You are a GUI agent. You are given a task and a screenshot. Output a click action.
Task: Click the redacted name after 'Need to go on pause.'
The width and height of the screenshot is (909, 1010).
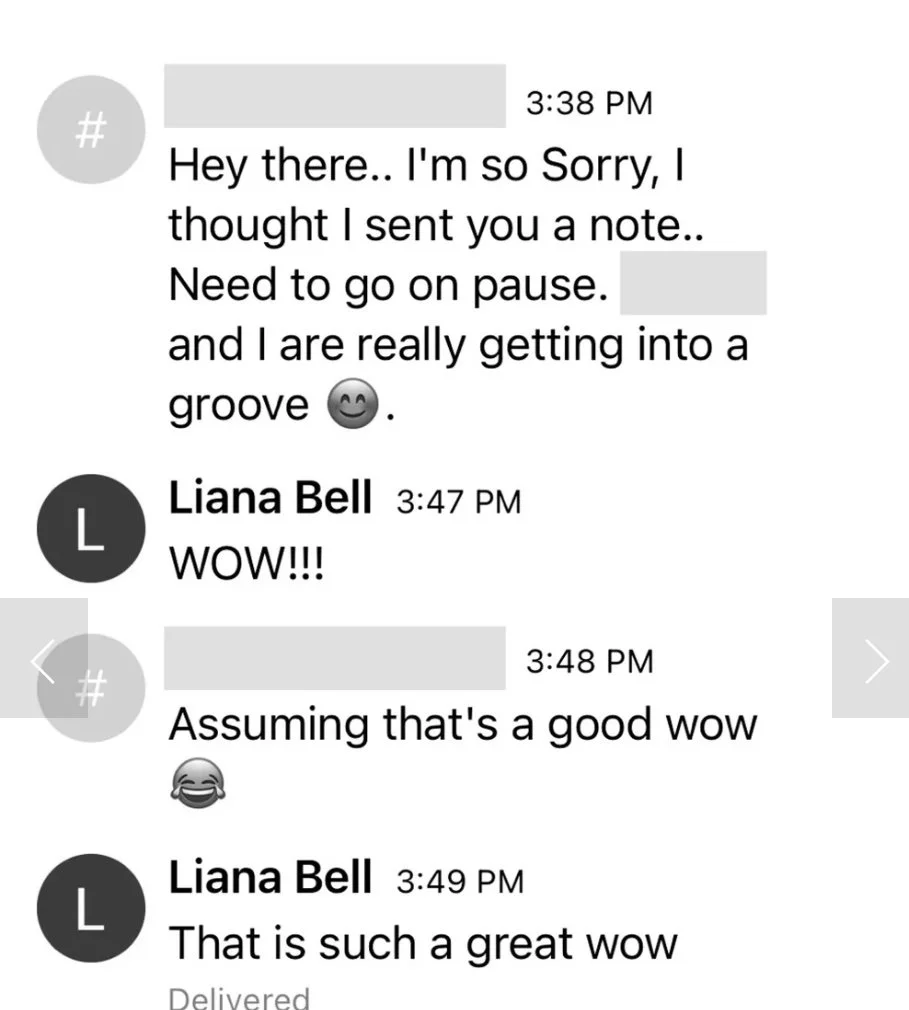pos(693,283)
